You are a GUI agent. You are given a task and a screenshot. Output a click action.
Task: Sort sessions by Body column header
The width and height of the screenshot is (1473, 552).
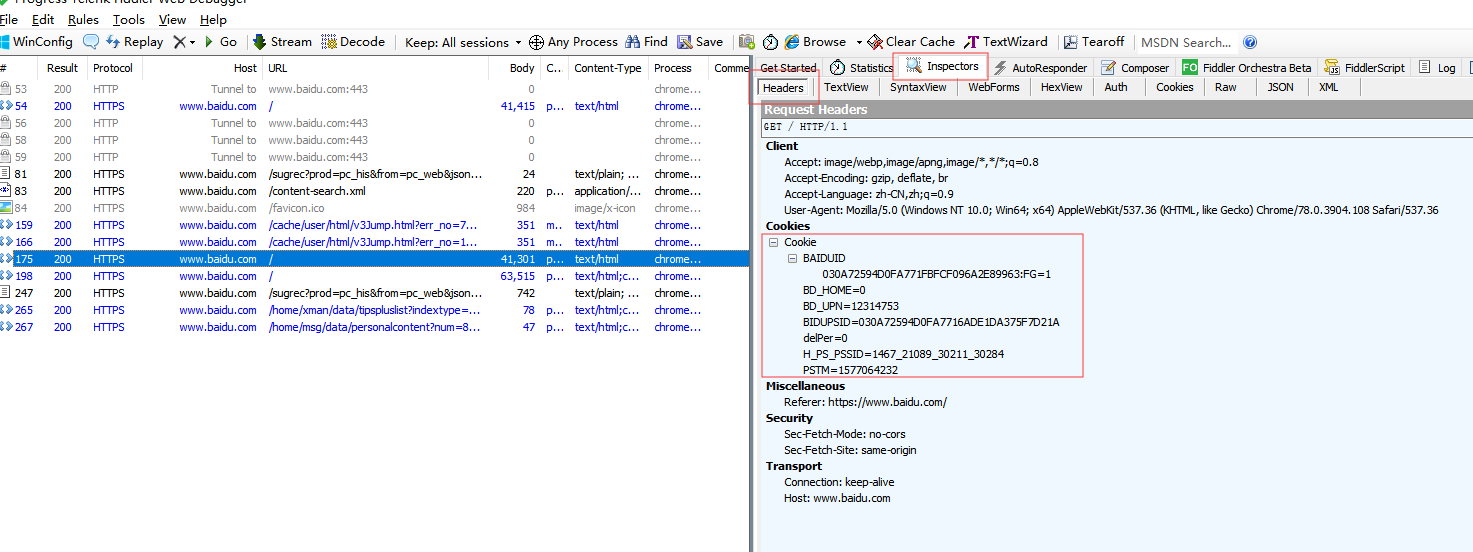coord(514,68)
